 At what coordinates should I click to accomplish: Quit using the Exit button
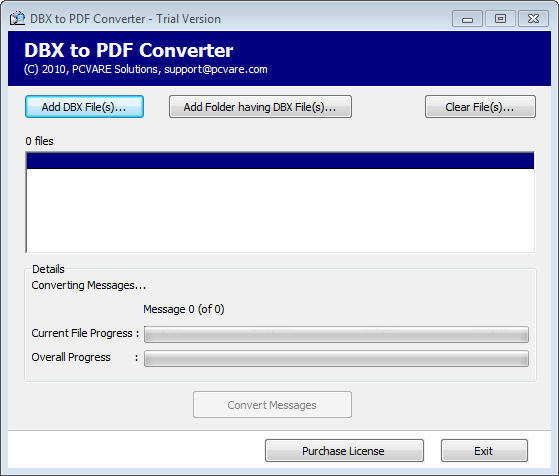click(x=484, y=451)
